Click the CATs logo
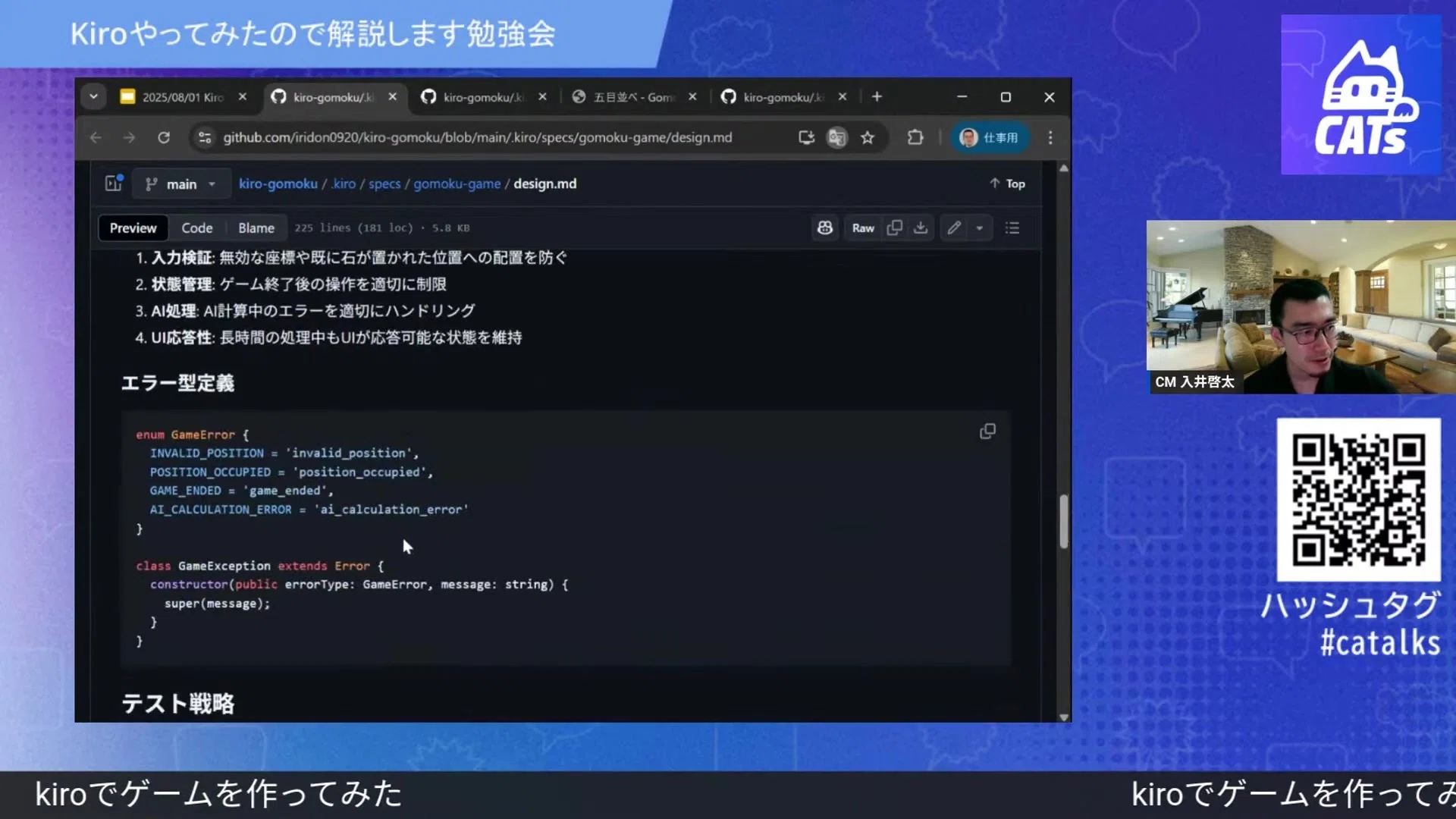 1361,95
